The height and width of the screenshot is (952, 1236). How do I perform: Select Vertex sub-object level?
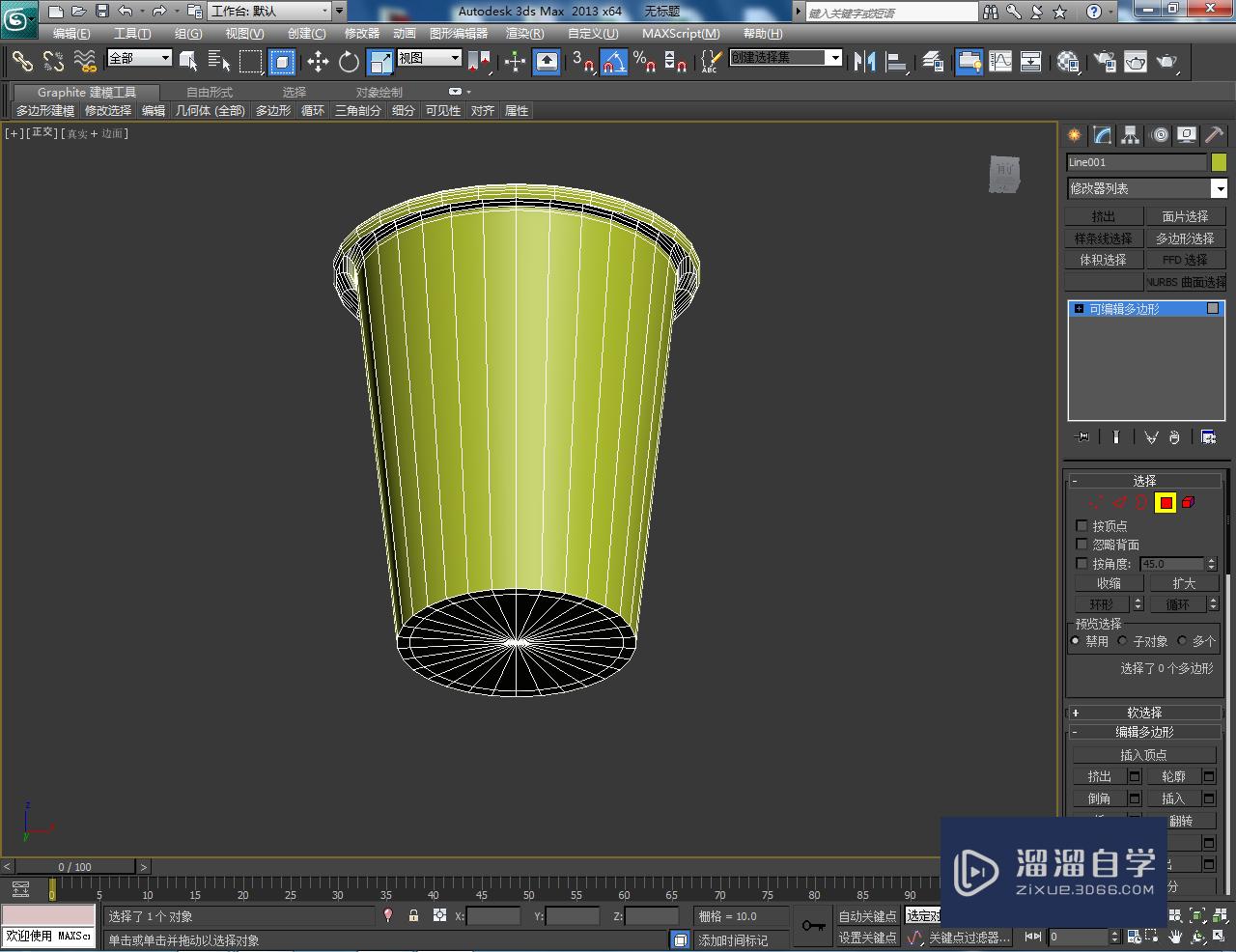pyautogui.click(x=1095, y=502)
